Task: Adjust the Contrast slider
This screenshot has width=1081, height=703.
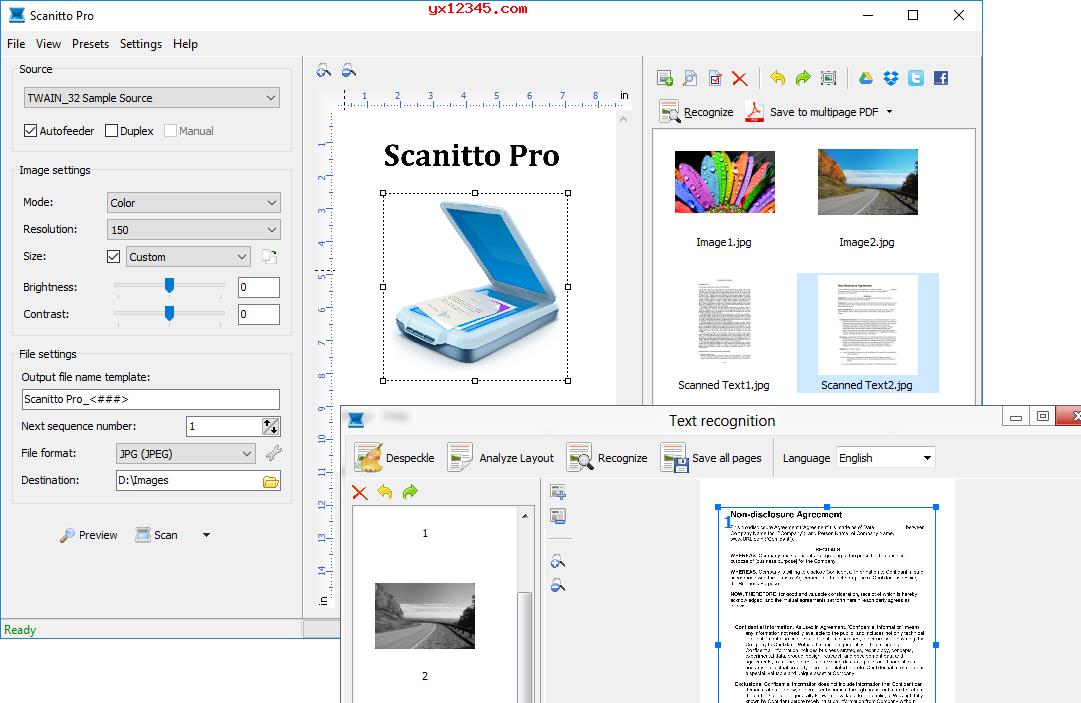Action: (169, 313)
